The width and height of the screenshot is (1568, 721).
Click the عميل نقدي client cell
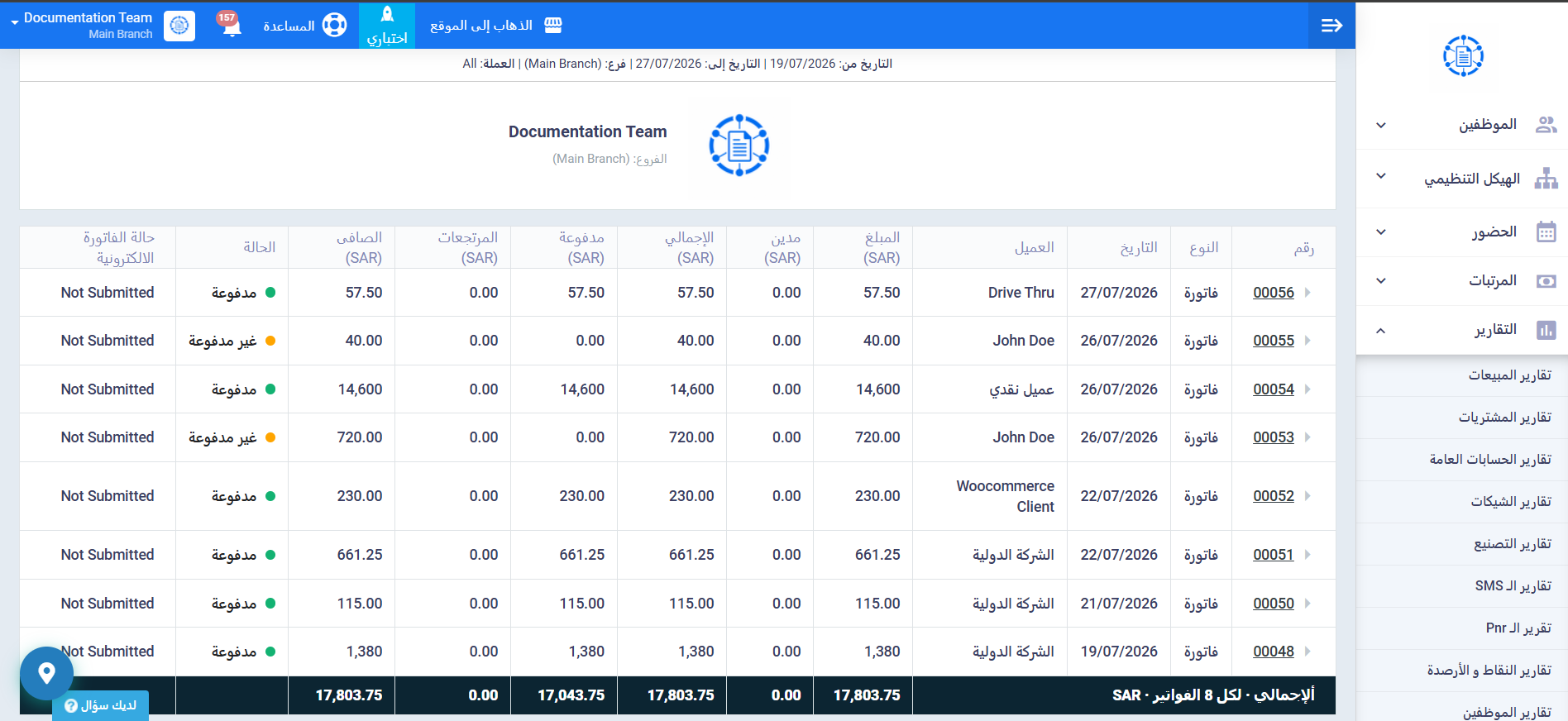click(x=1021, y=389)
